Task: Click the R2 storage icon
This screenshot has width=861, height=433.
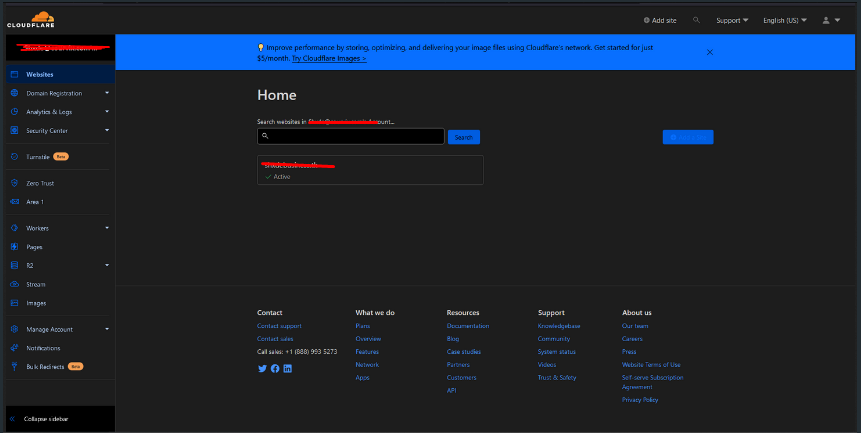Action: tap(15, 266)
